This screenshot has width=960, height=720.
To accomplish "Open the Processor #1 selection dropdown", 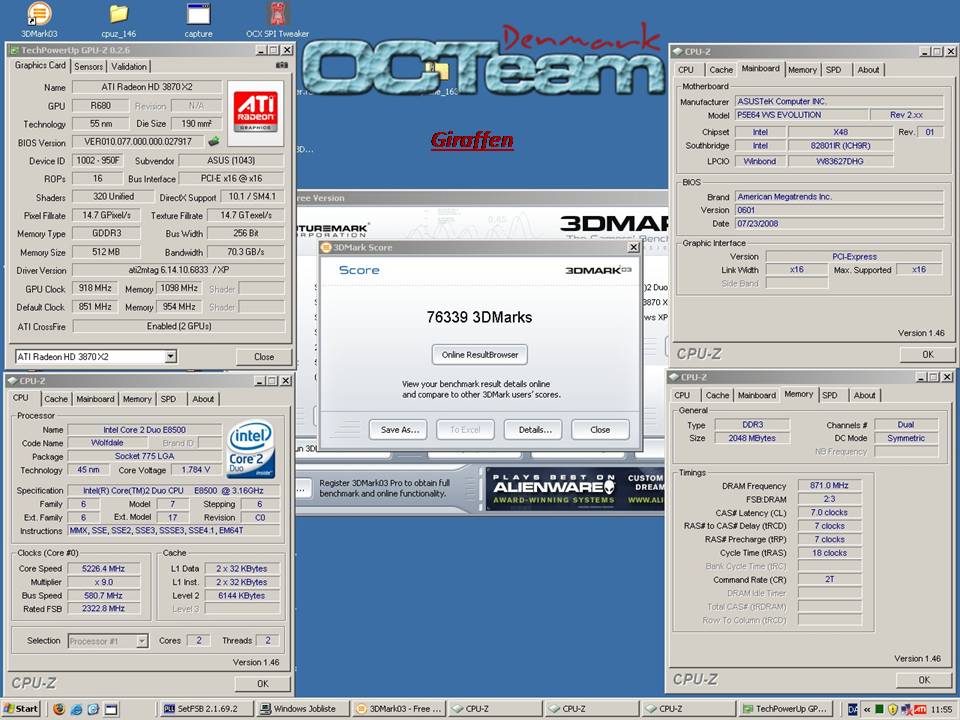I will coord(142,641).
